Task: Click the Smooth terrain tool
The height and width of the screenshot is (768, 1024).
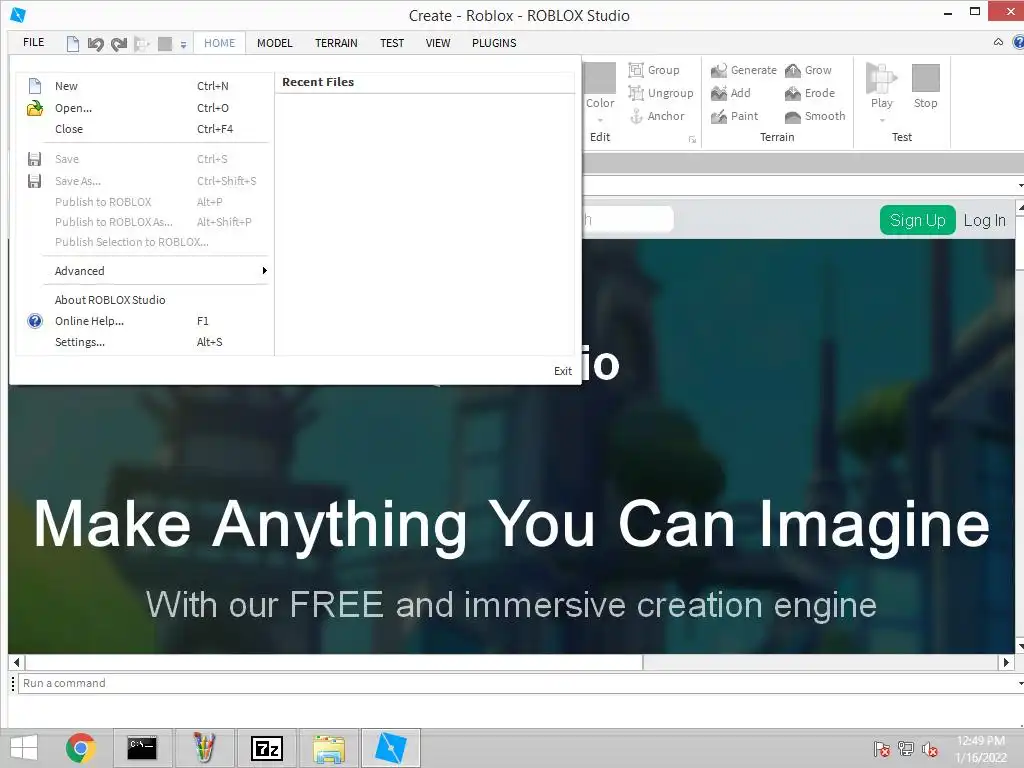Action: tap(815, 116)
